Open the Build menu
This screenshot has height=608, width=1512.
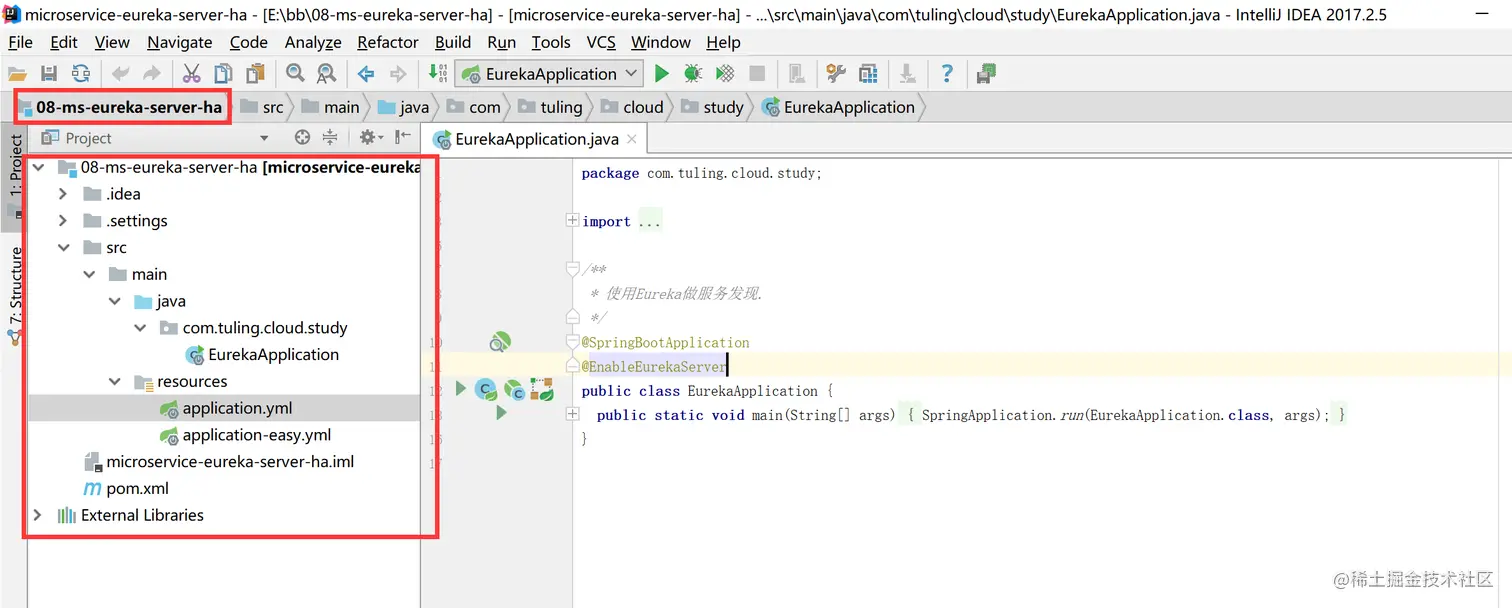(x=453, y=42)
